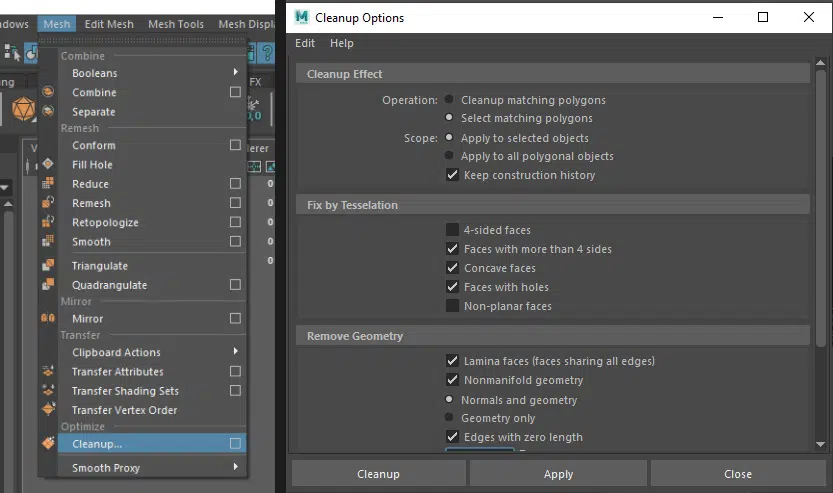The height and width of the screenshot is (493, 833).
Task: Toggle Nonmanifold geometry checkbox
Action: [452, 380]
